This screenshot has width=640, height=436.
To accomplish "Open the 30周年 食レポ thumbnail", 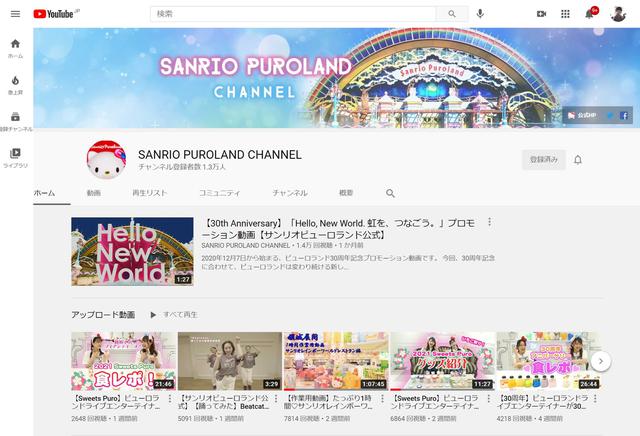I will (x=549, y=361).
